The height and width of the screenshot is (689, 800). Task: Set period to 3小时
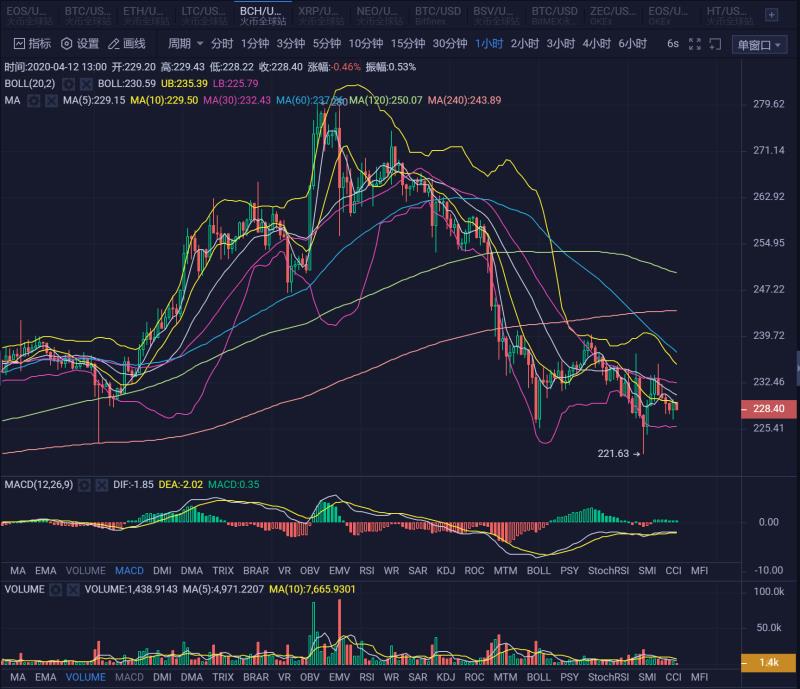561,44
